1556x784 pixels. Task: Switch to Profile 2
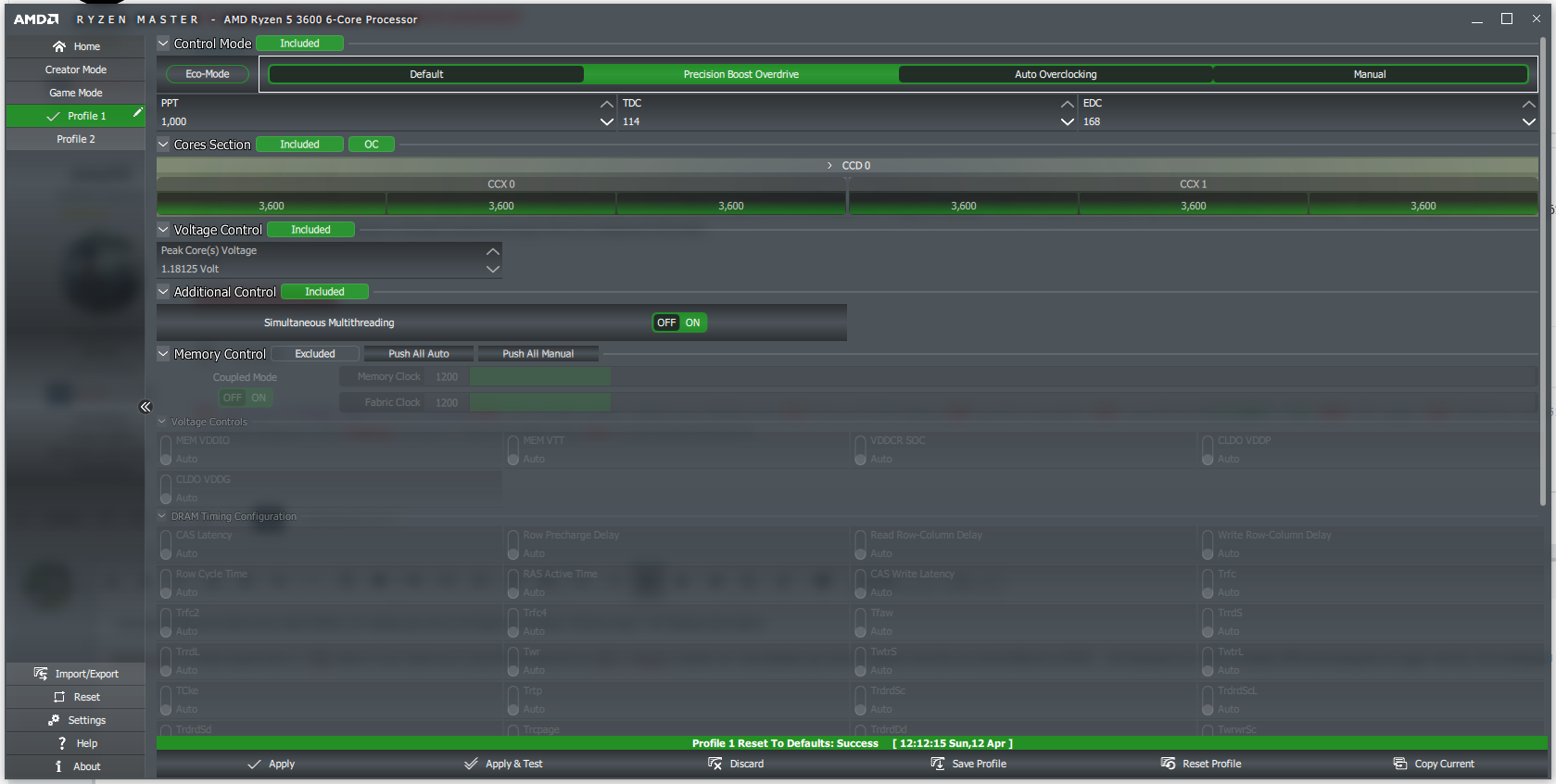coord(76,139)
